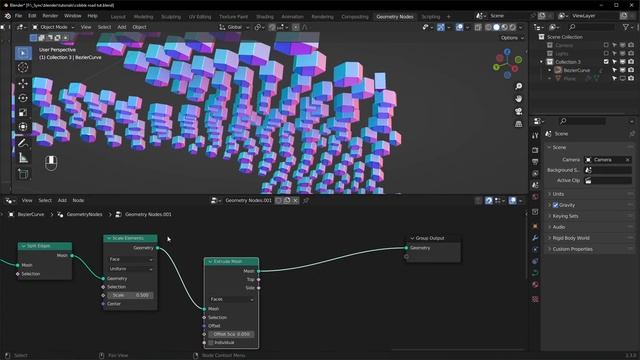Open the Modifiers wrench properties tab
This screenshot has height=360, width=640.
535,238
